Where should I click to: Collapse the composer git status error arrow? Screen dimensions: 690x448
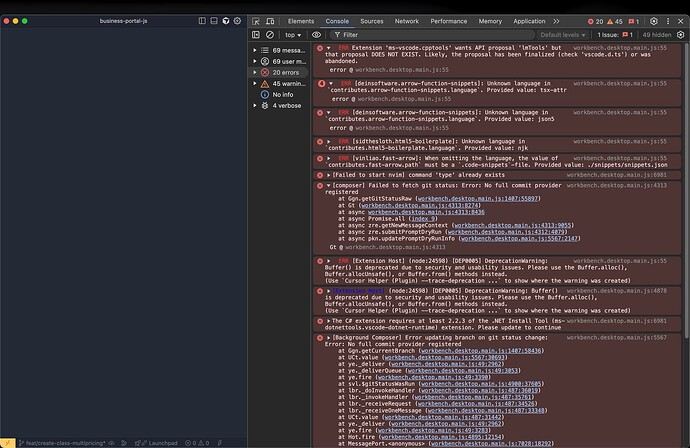[x=329, y=186]
